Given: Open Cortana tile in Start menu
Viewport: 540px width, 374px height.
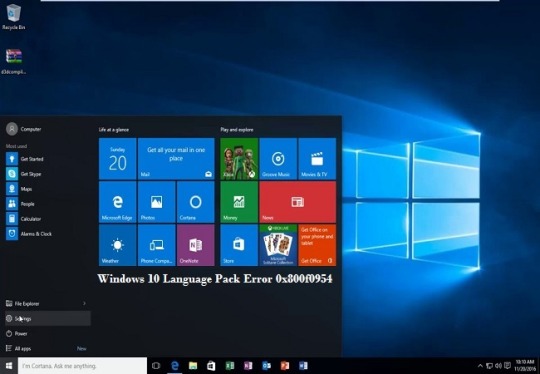Looking at the screenshot, I should (x=196, y=202).
